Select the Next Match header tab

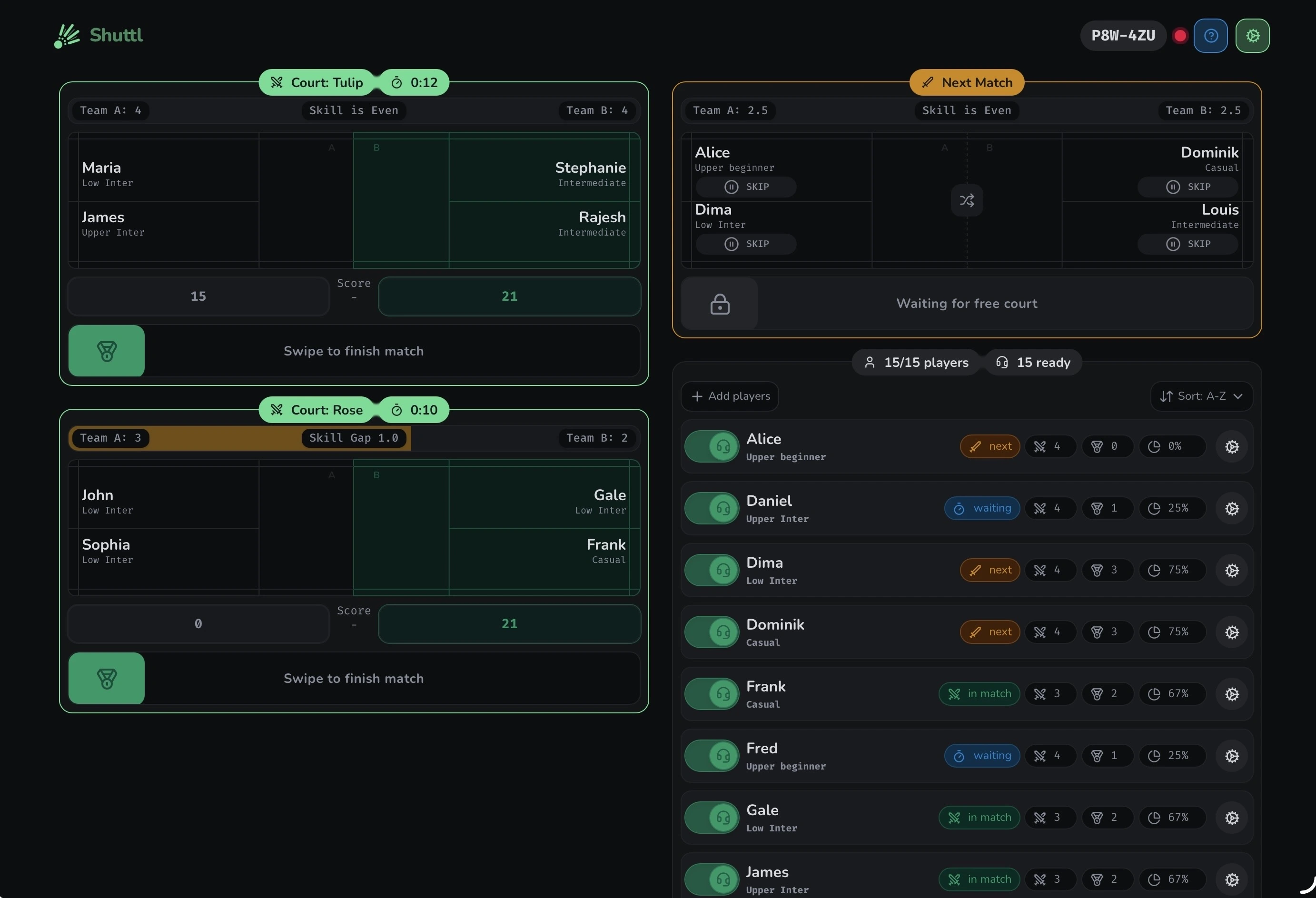(967, 83)
